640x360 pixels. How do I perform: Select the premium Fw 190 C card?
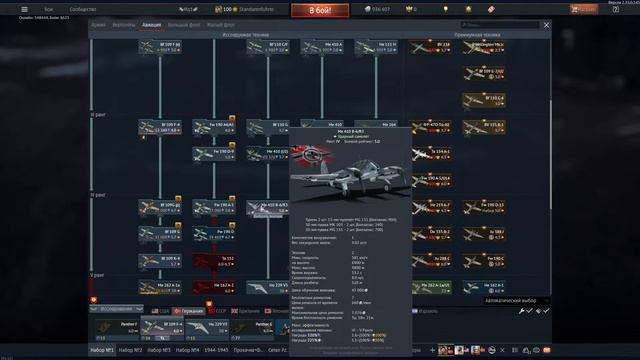click(x=484, y=261)
